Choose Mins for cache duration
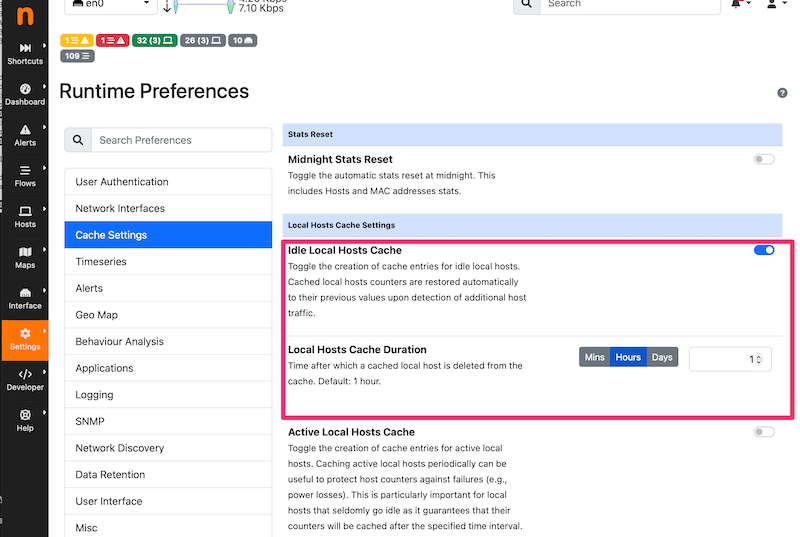This screenshot has width=800, height=537. pyautogui.click(x=595, y=357)
